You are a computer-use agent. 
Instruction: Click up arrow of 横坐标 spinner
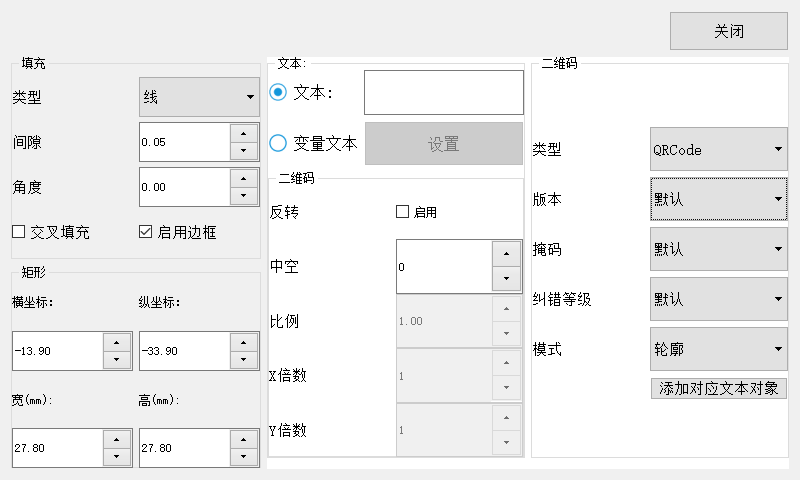pos(117,343)
